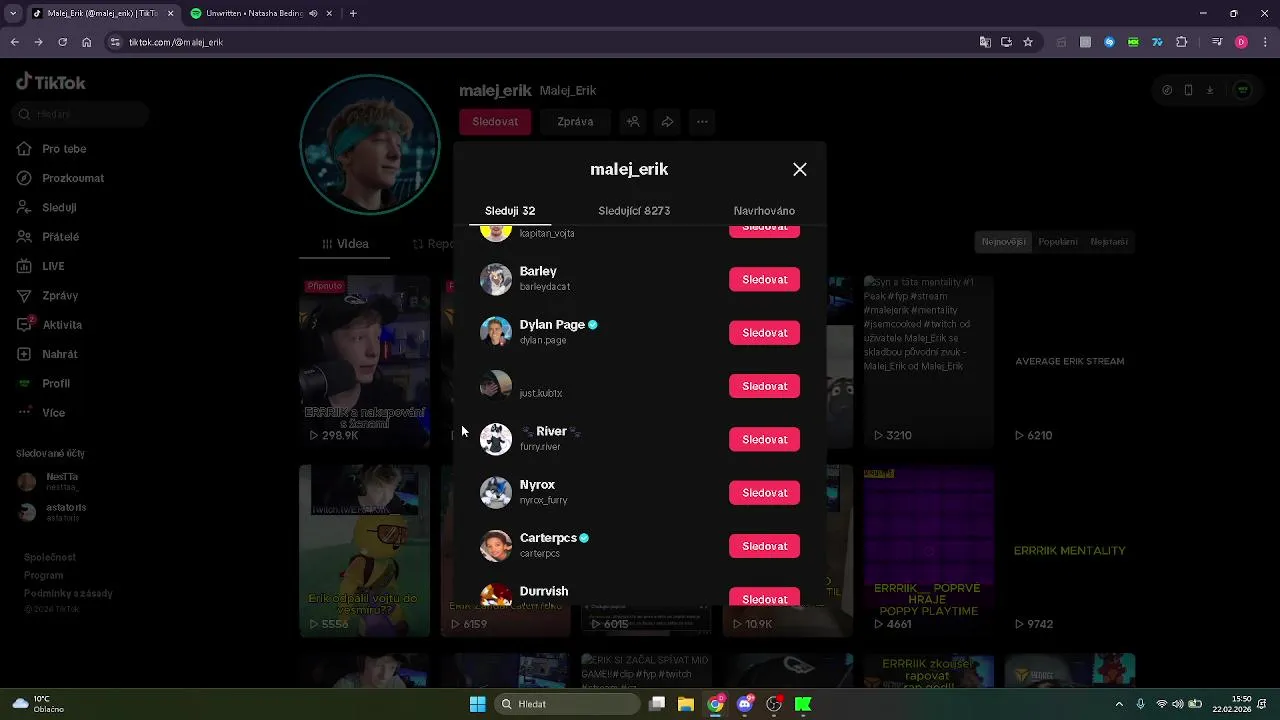
Task: Close the malej_erik following dialog
Action: (800, 170)
